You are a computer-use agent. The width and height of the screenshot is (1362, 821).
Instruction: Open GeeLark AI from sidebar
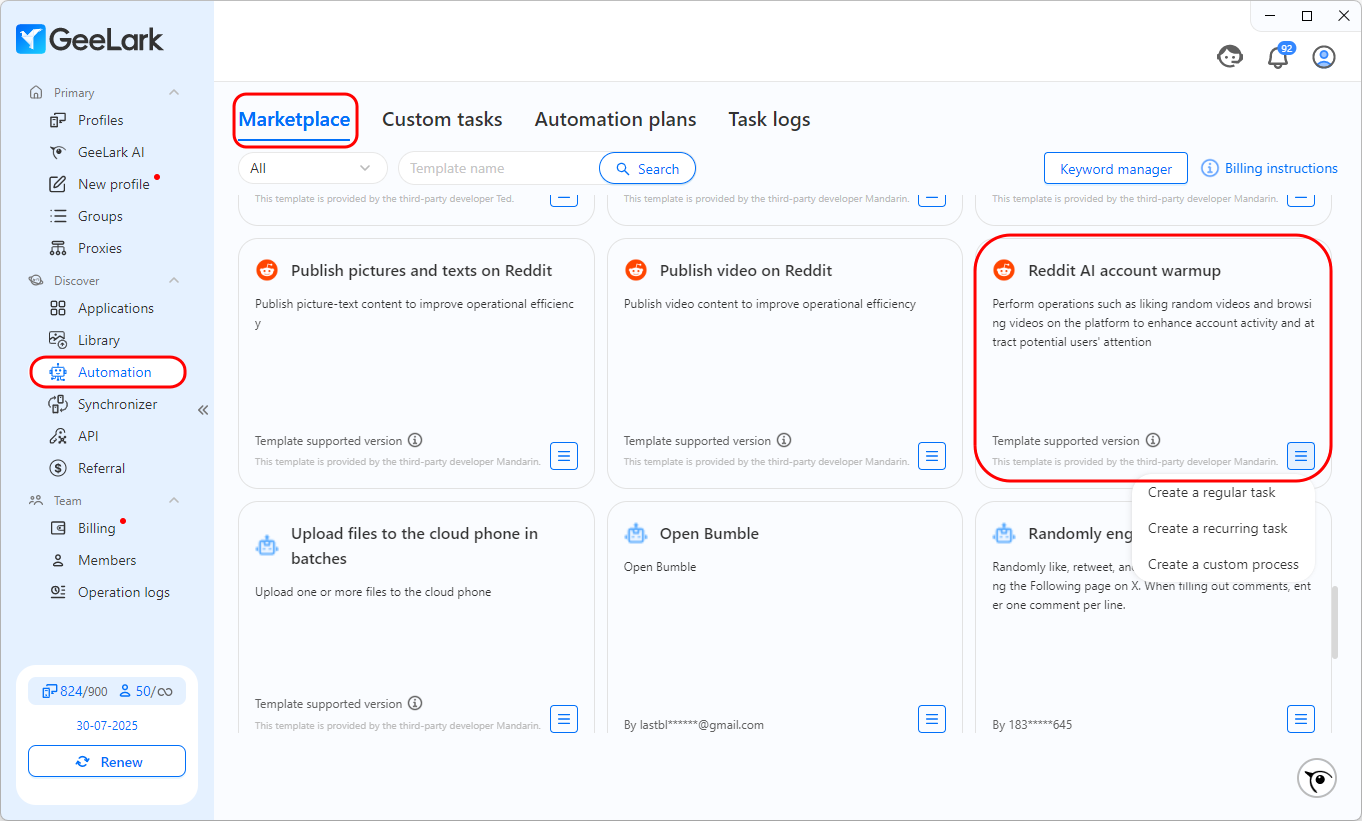pyautogui.click(x=111, y=152)
